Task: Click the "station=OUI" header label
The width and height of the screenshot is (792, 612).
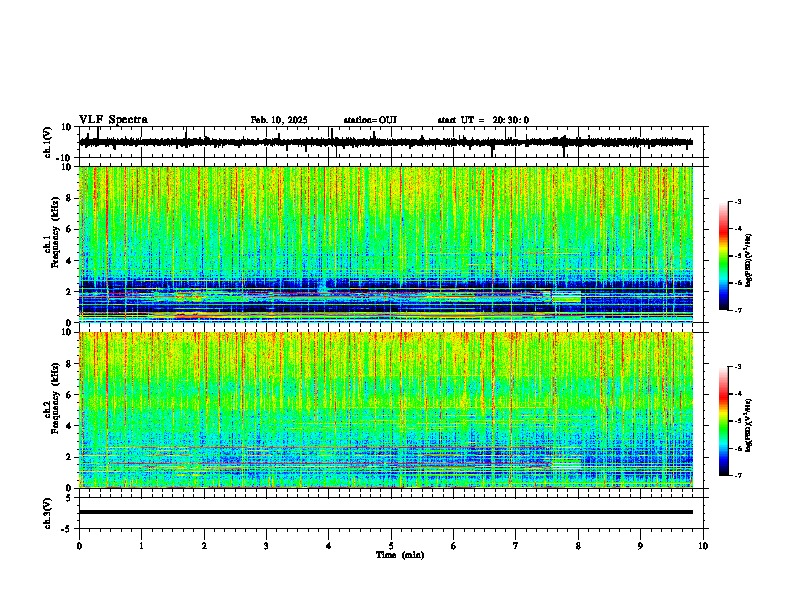Action: (370, 120)
